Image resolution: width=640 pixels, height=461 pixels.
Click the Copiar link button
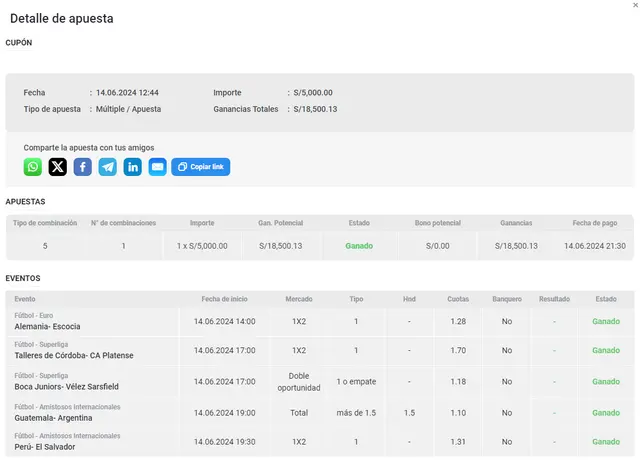tap(201, 167)
